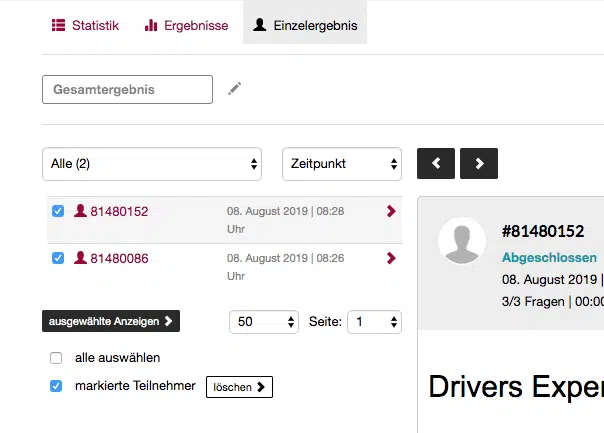Open participant 81480152 link
This screenshot has height=433, width=604.
[x=119, y=211]
